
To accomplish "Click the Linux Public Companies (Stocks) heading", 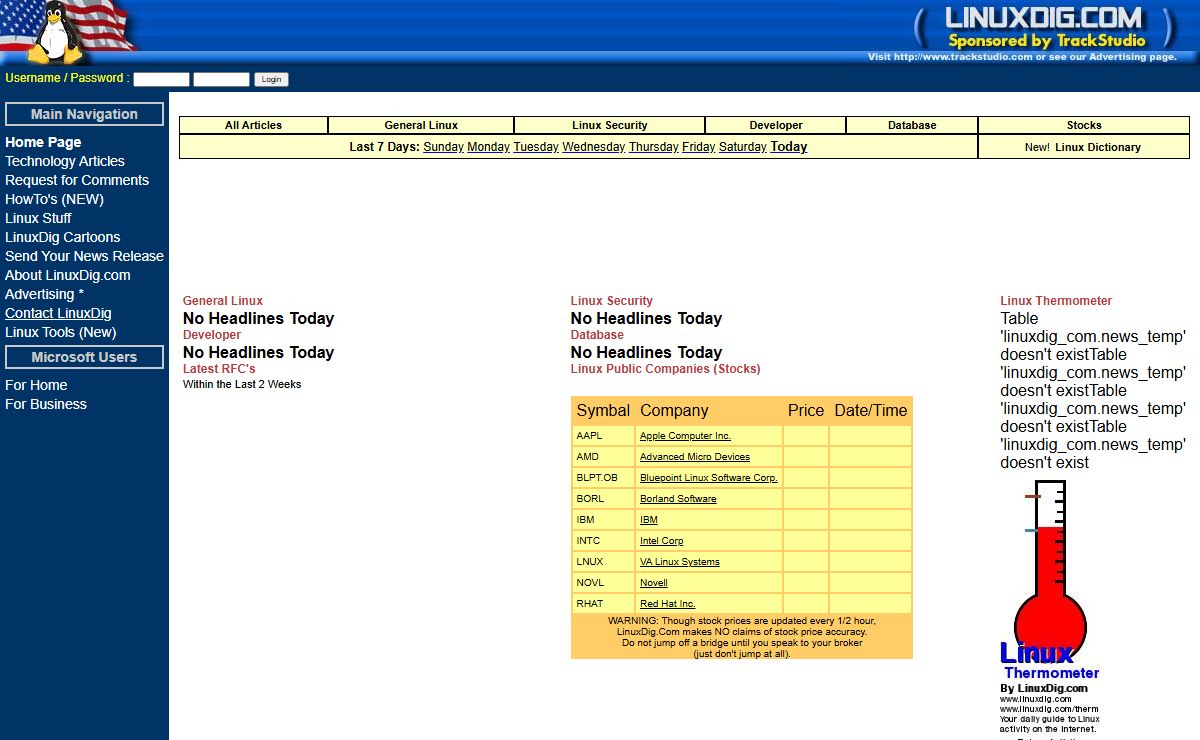I will 666,369.
